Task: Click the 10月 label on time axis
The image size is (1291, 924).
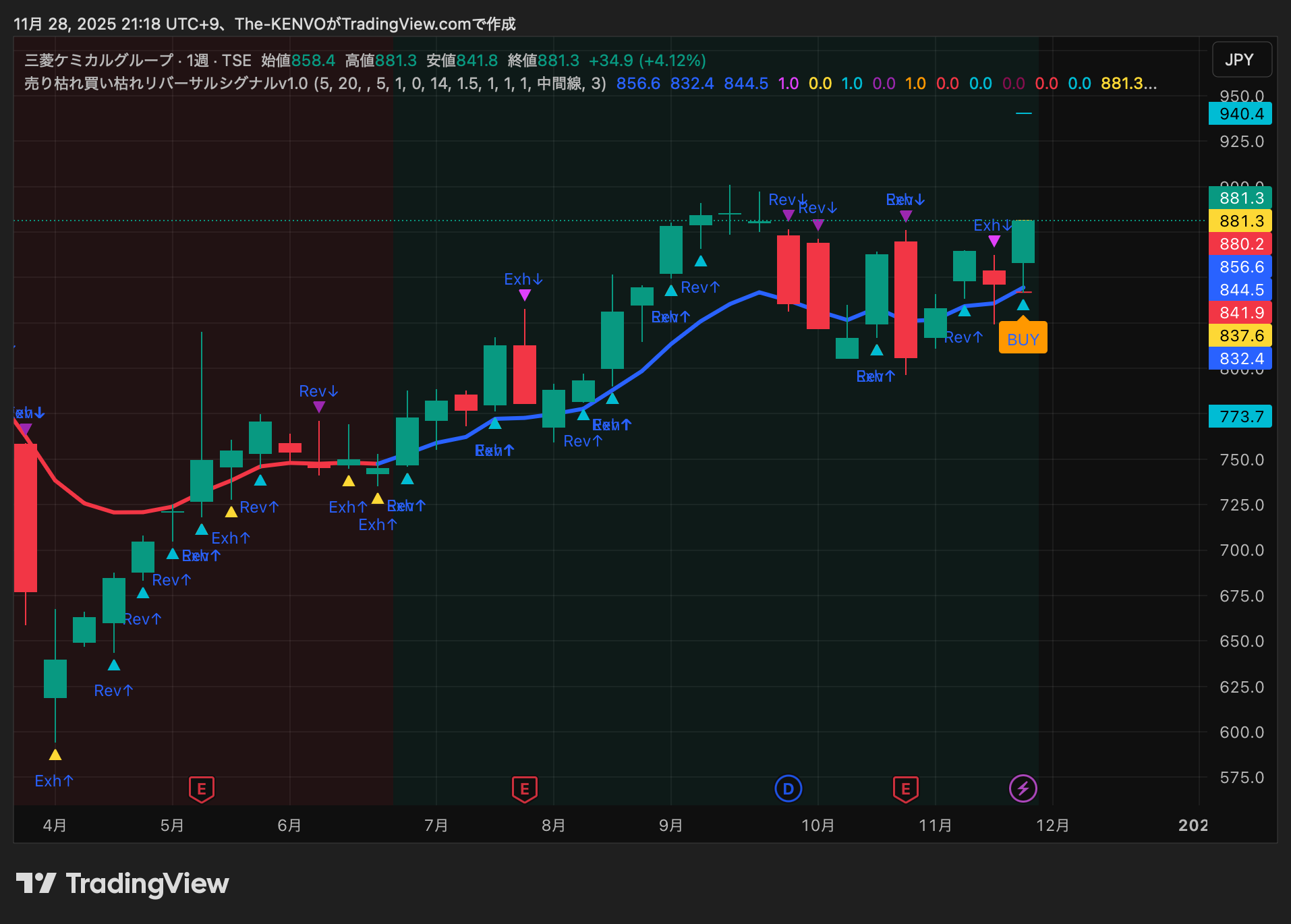Action: pyautogui.click(x=817, y=826)
